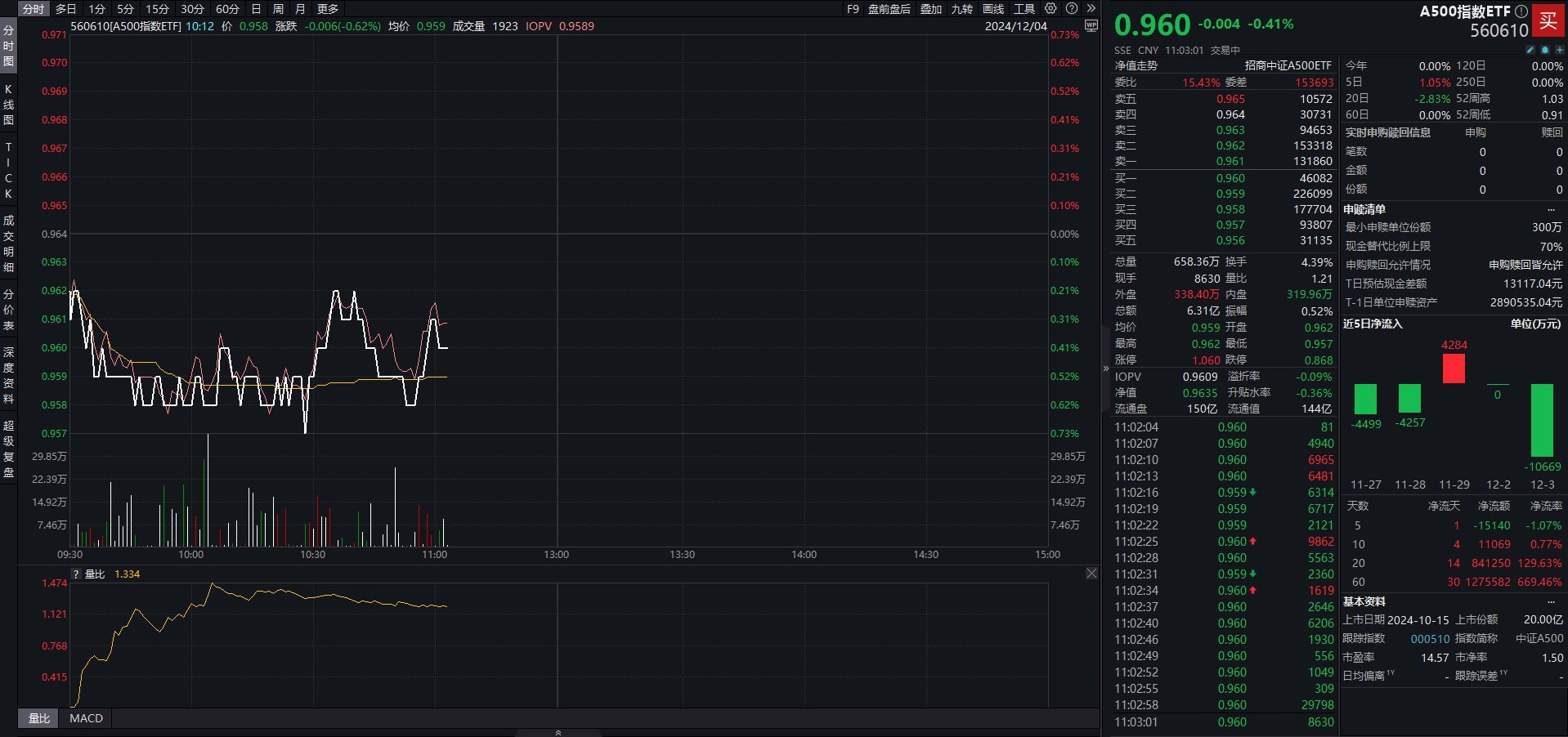Screen dimensions: 1568x737
Task: Click the 卖一 ask price 0.961
Action: pyautogui.click(x=1230, y=162)
